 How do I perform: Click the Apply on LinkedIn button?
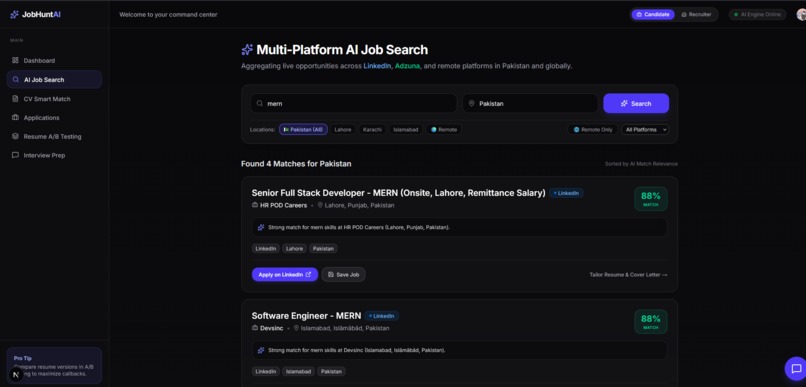(285, 274)
